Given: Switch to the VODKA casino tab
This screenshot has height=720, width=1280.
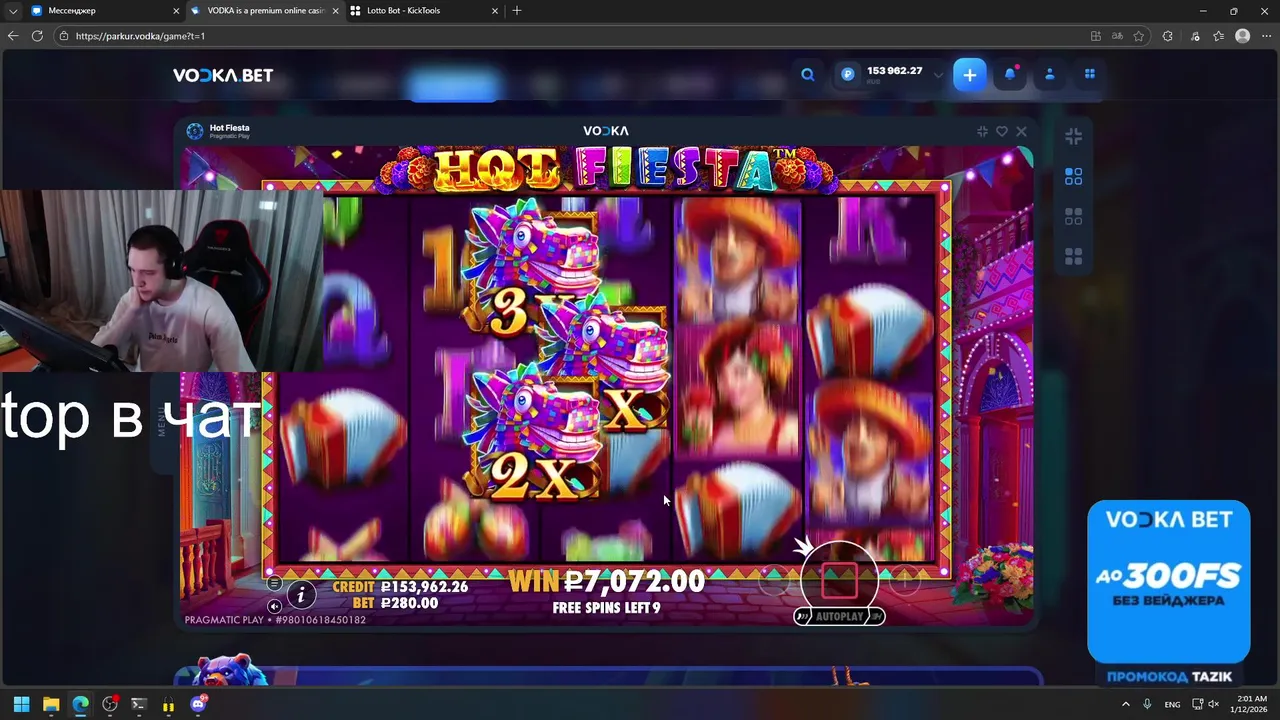Looking at the screenshot, I should pos(263,11).
